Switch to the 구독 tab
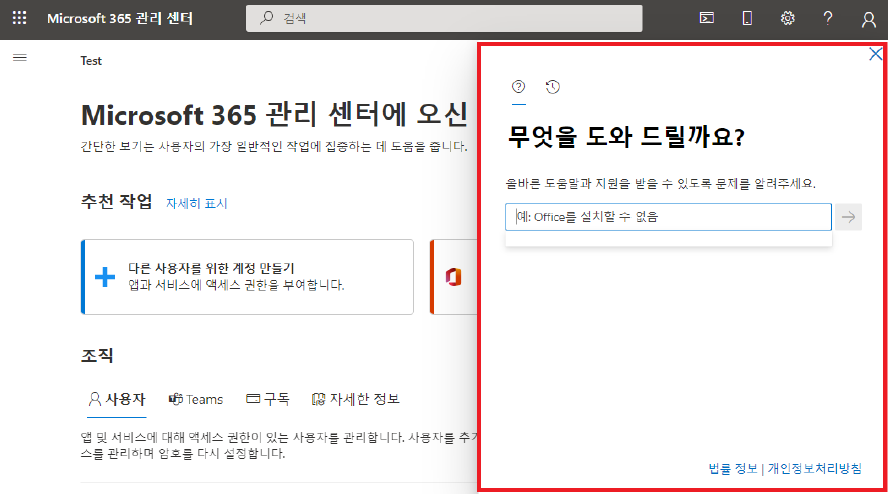The image size is (891, 494). [x=268, y=399]
